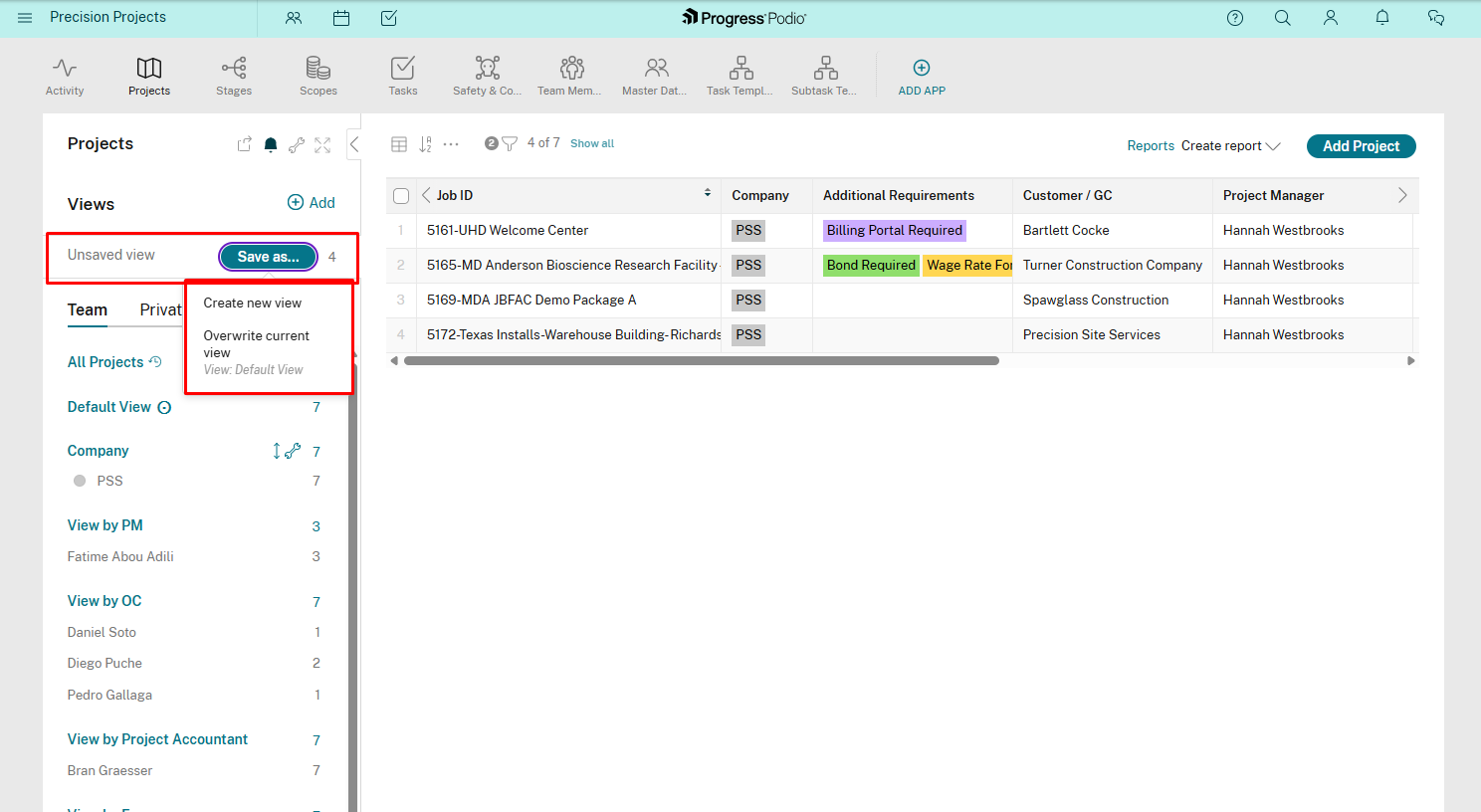Click the filter funnel icon
The image size is (1481, 812).
pyautogui.click(x=511, y=143)
